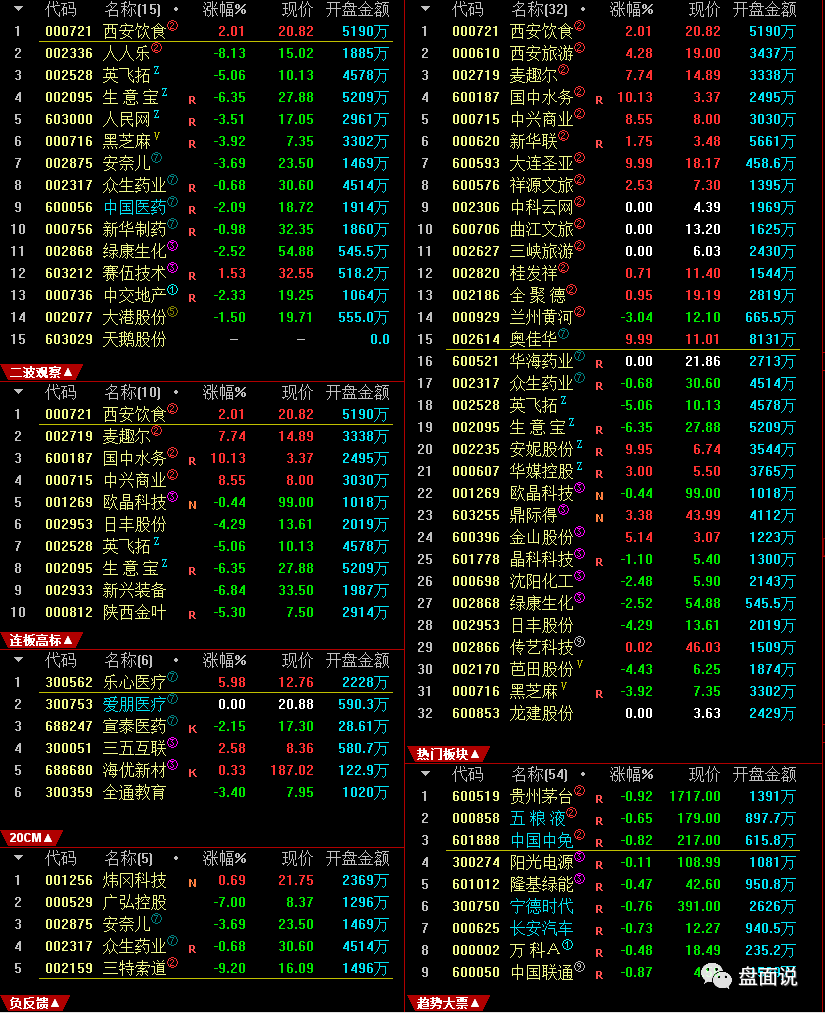Click the V marker beside 芭田股份
This screenshot has width=825, height=1013.
tap(580, 663)
